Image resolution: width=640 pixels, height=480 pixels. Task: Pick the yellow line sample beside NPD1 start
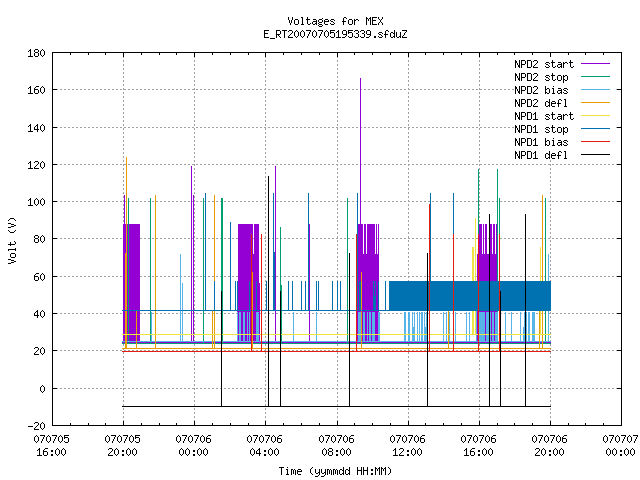pos(595,116)
